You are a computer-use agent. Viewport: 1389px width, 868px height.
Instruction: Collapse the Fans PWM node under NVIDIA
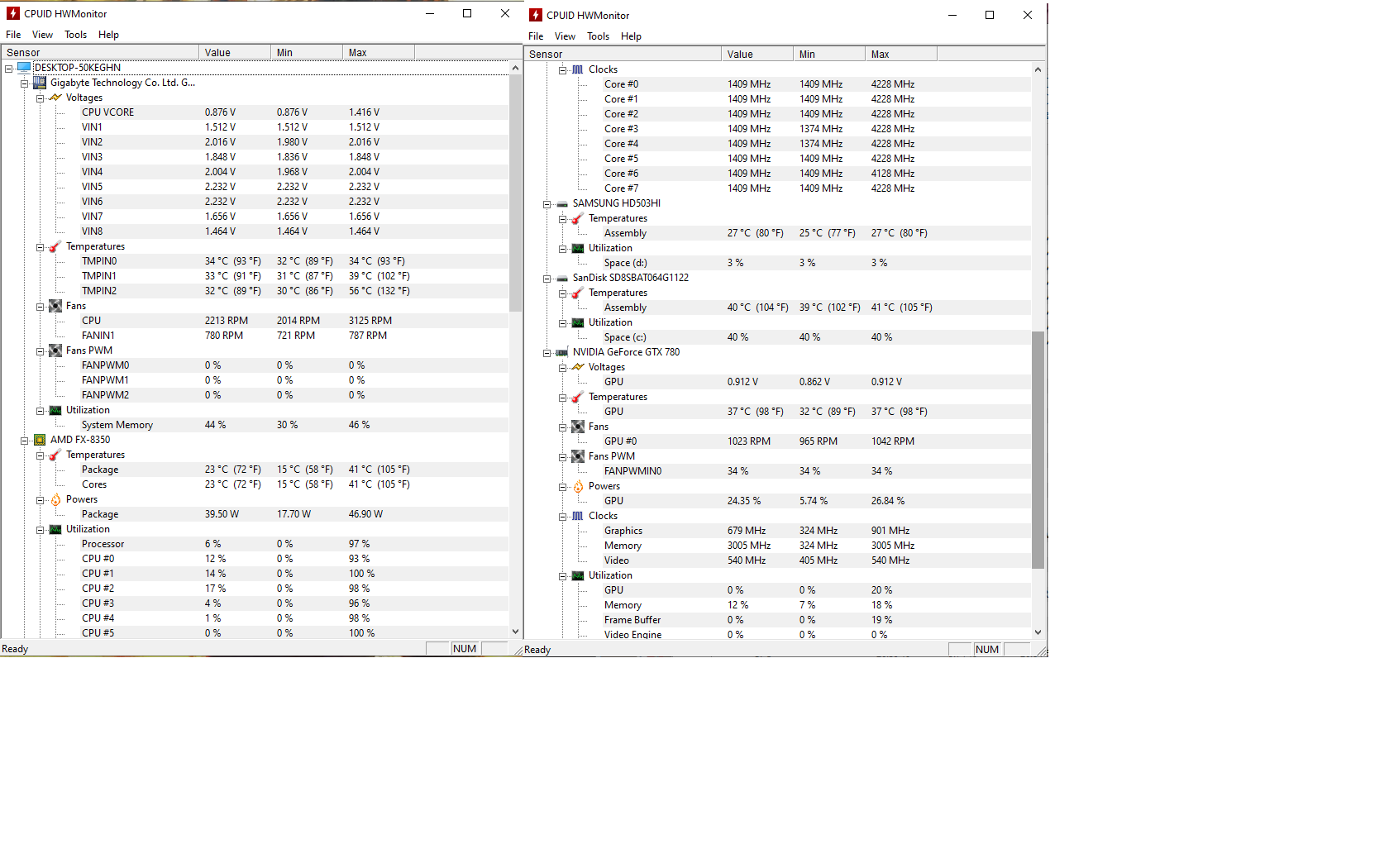click(x=562, y=457)
